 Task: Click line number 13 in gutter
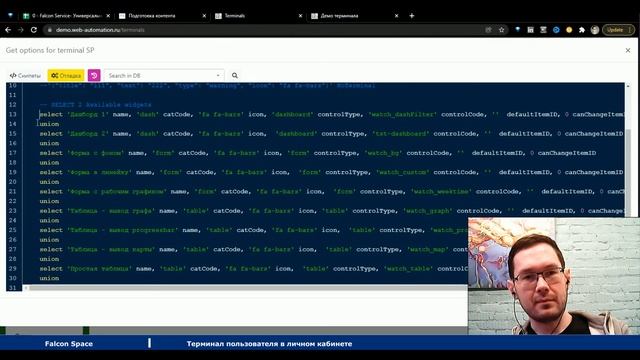(x=12, y=114)
